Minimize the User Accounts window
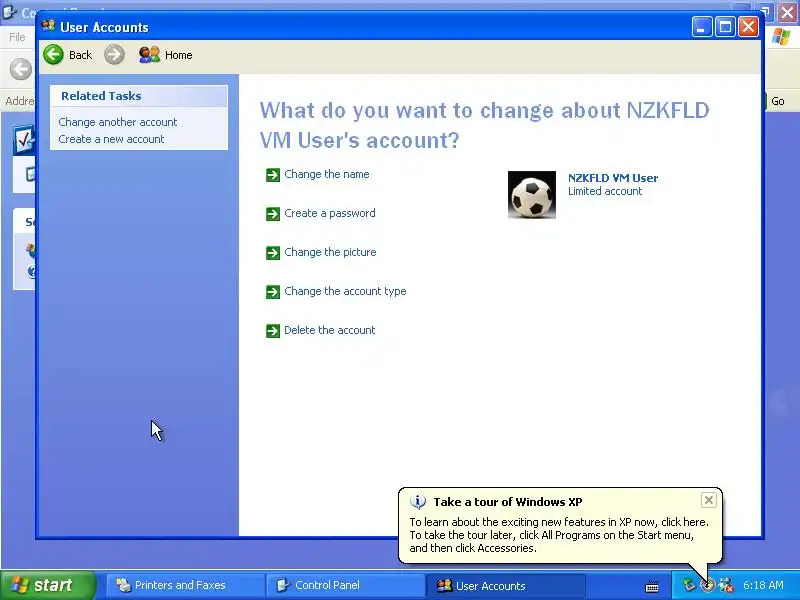Viewport: 800px width, 600px height. pyautogui.click(x=702, y=27)
